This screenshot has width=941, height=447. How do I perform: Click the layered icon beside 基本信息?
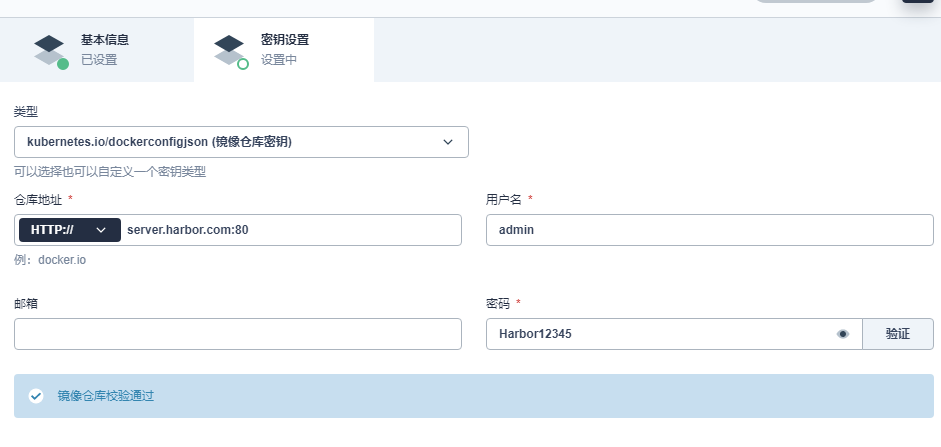(x=49, y=49)
